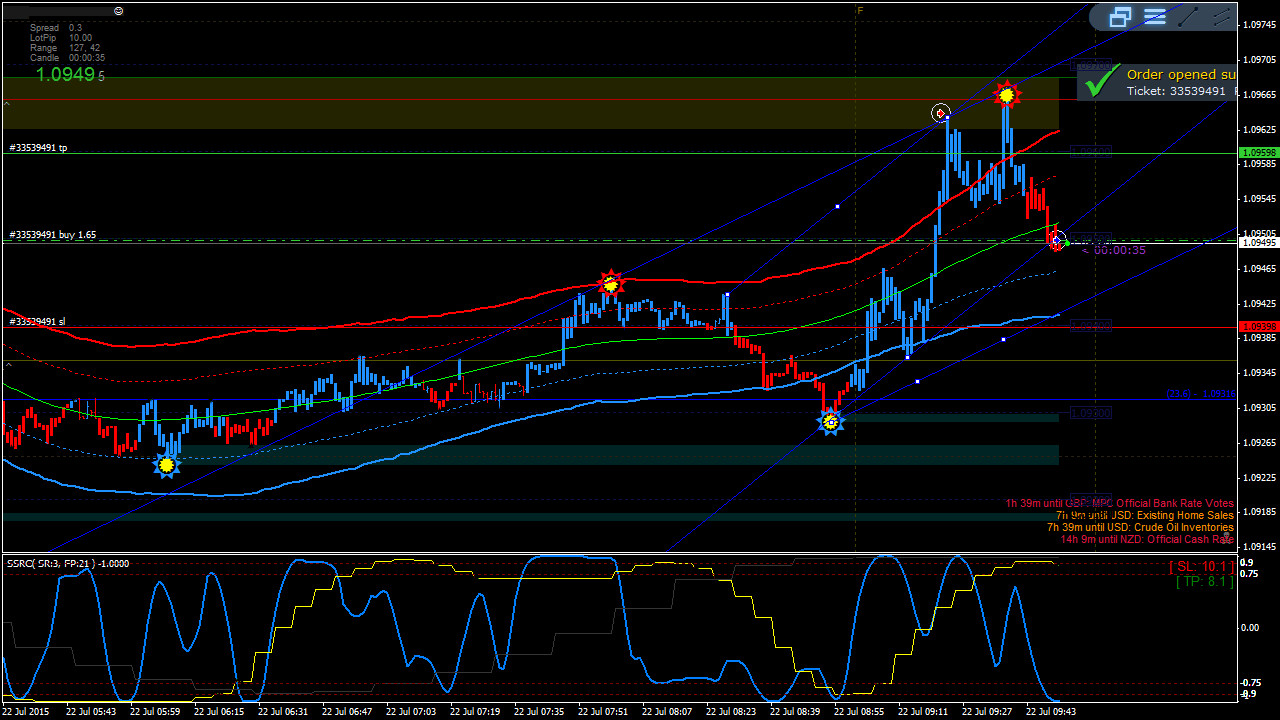Click the green TP: 8.1 readout
1280x720 pixels.
(x=1205, y=581)
